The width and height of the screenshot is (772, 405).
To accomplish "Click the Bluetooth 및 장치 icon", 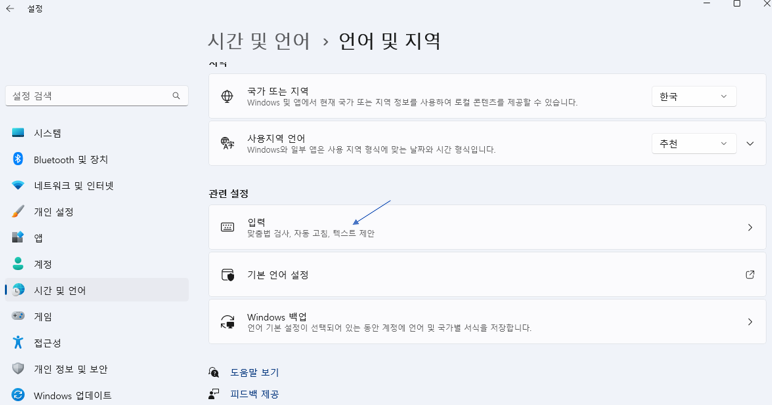I will [x=17, y=159].
